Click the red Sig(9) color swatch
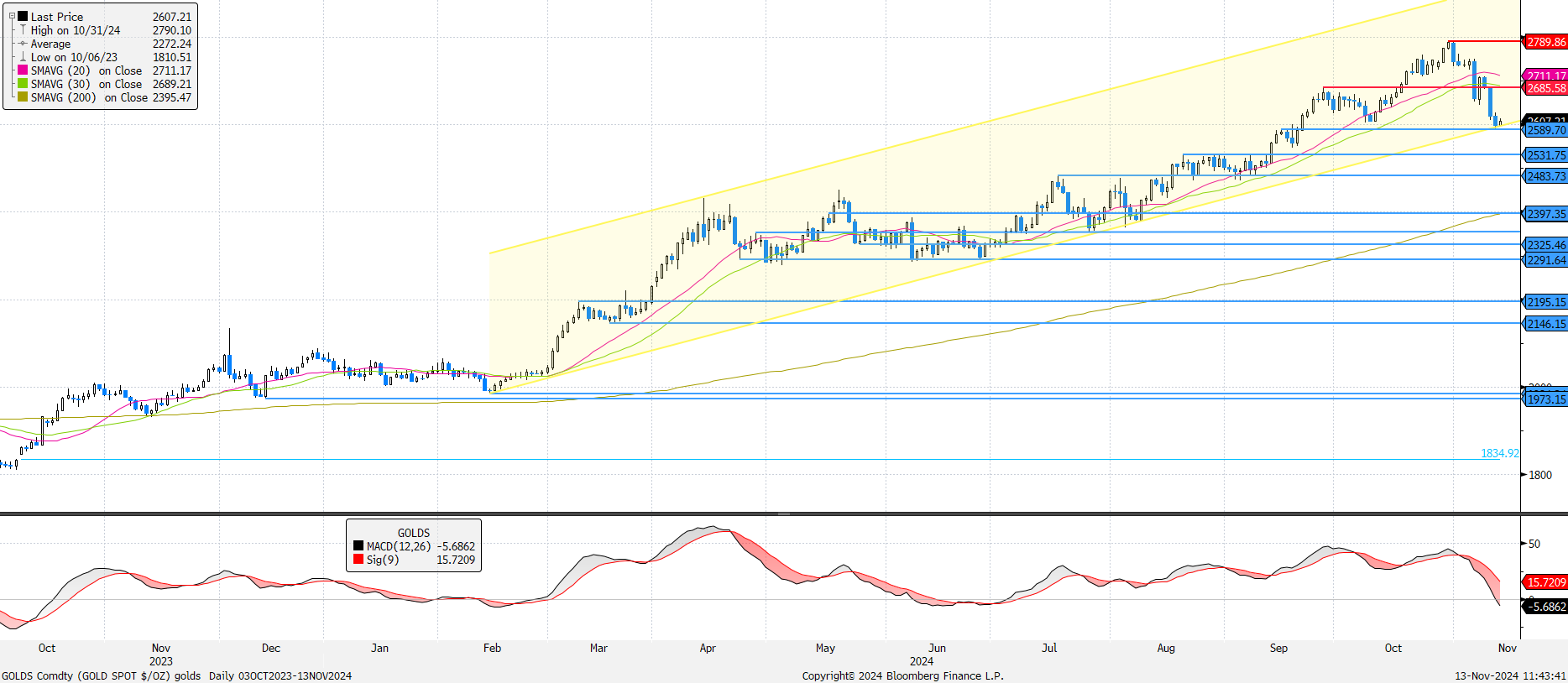The width and height of the screenshot is (1568, 683). click(x=358, y=560)
